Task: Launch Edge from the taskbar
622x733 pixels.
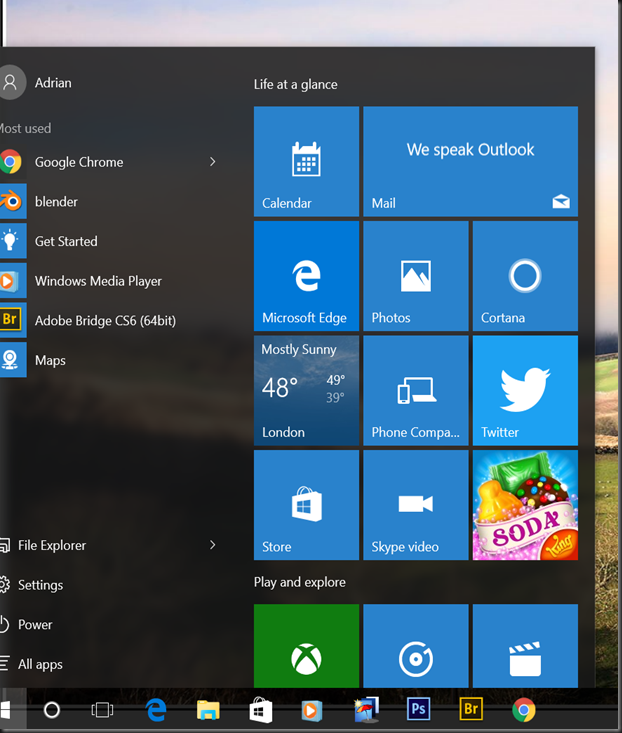Action: pyautogui.click(x=156, y=710)
